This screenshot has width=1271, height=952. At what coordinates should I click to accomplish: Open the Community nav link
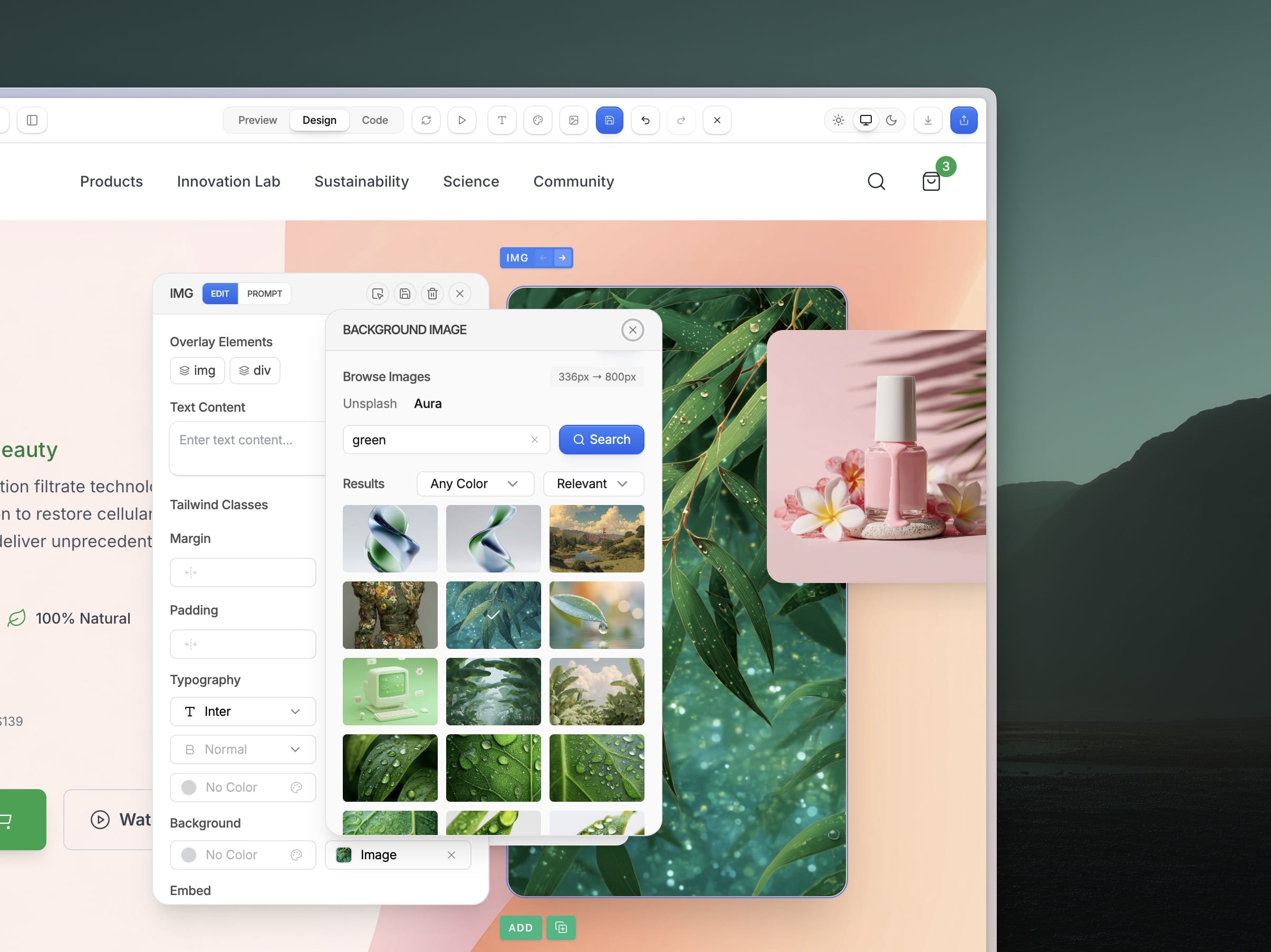pos(573,181)
